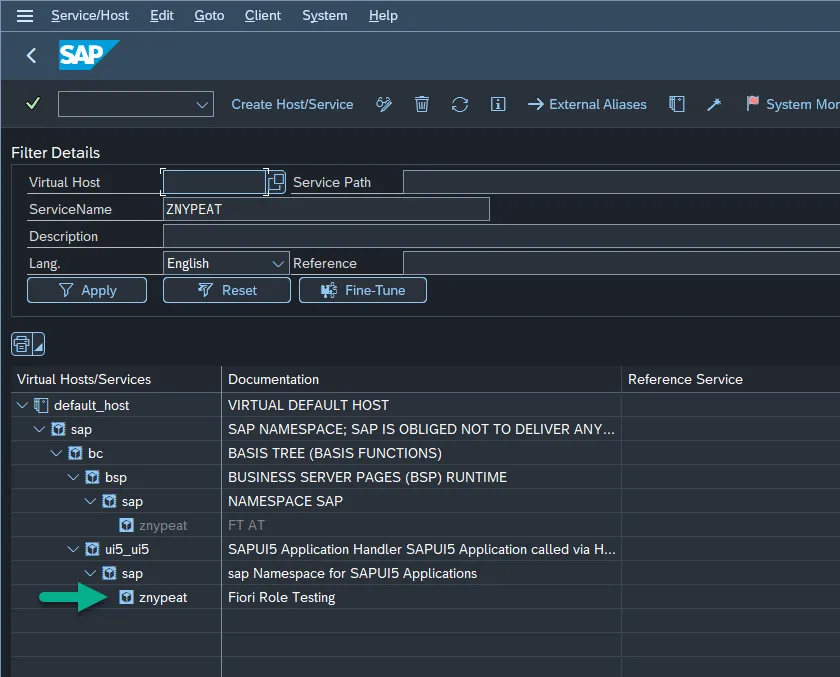Toggle display/change mode pencil icon
Viewport: 840px width, 677px height.
(x=384, y=104)
